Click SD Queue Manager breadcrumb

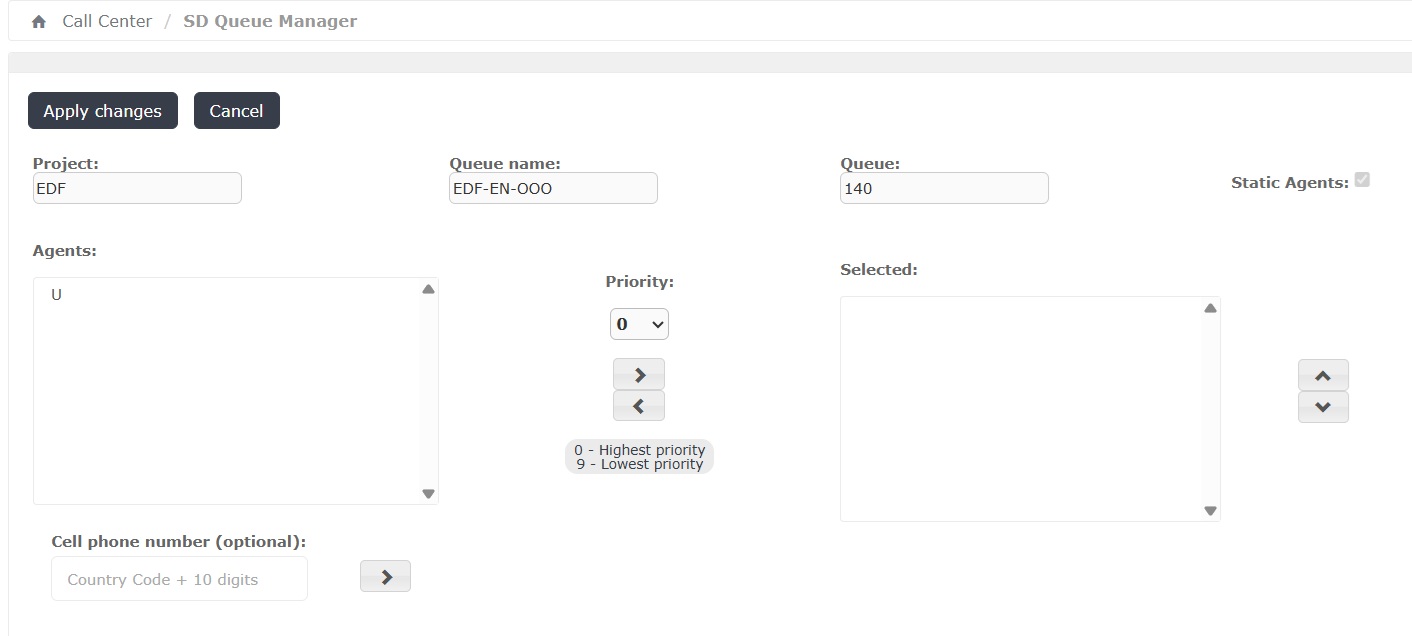[270, 21]
